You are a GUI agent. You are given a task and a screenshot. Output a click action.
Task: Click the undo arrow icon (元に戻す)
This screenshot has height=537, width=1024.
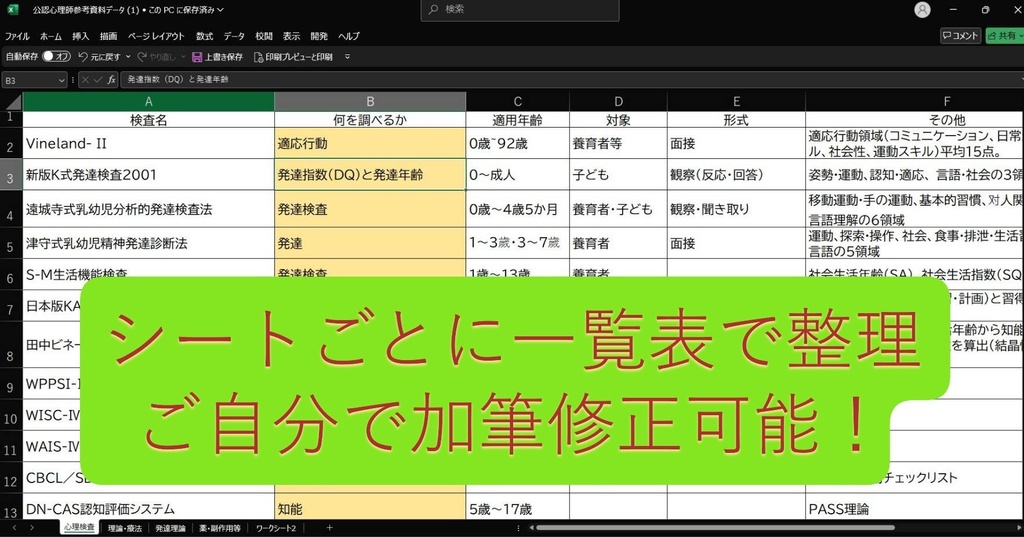[x=83, y=57]
